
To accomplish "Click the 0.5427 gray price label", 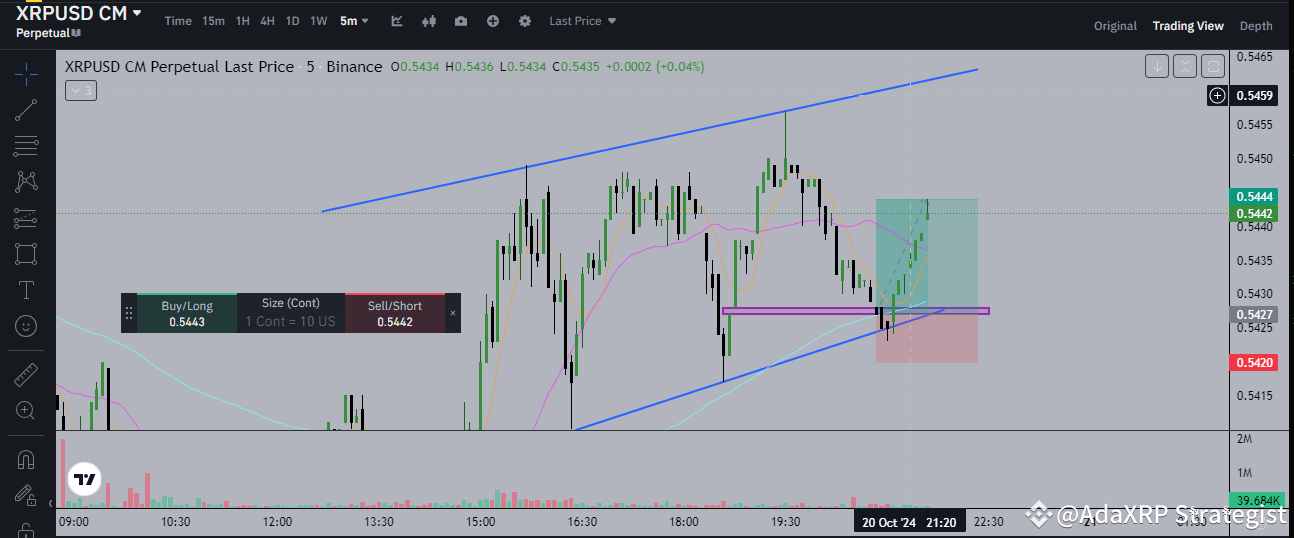I will (1254, 314).
